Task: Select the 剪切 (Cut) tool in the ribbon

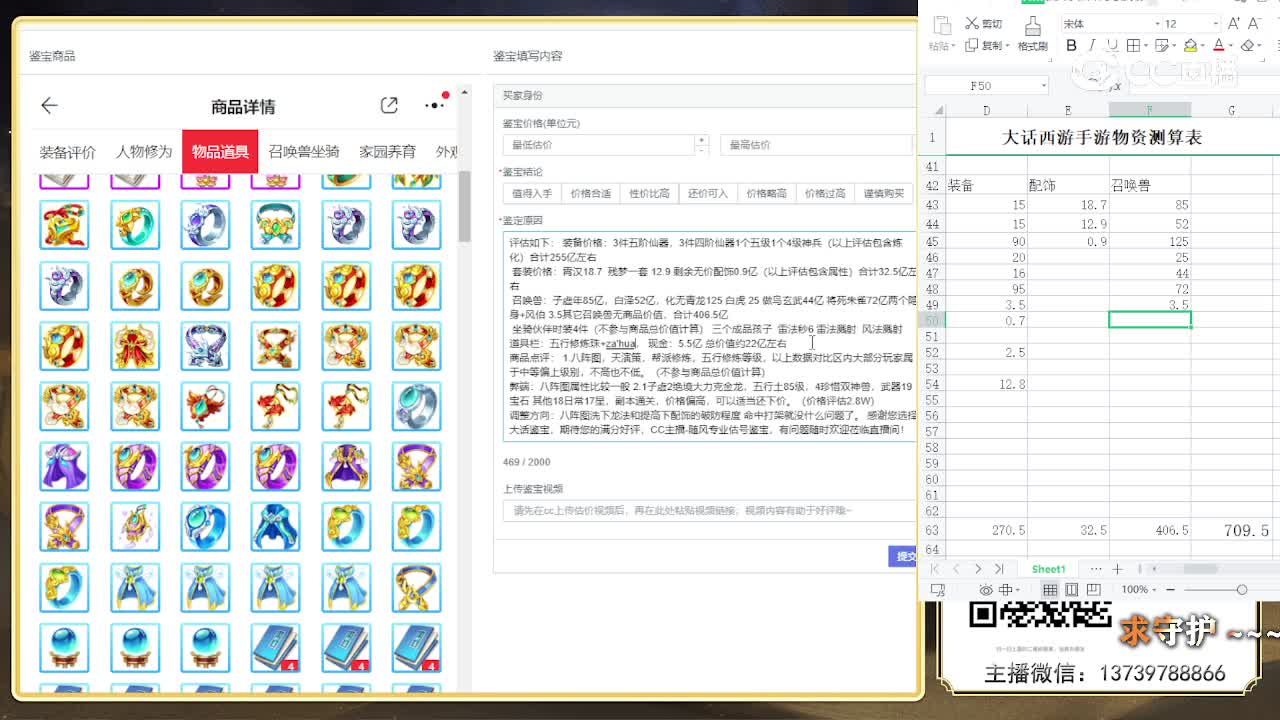Action: tap(980, 23)
